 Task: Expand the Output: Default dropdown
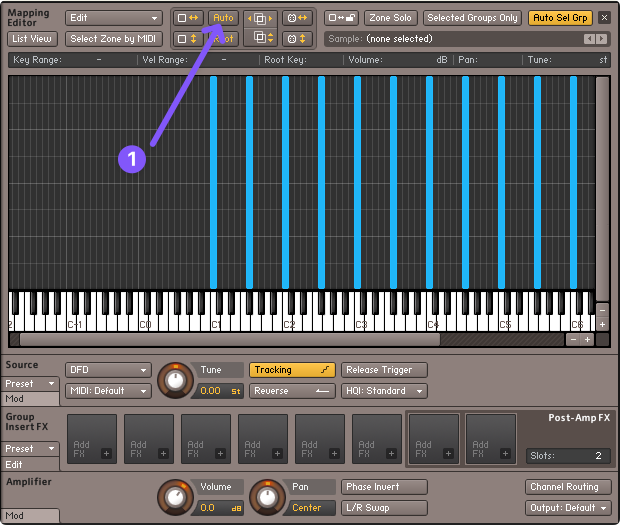[x=569, y=507]
